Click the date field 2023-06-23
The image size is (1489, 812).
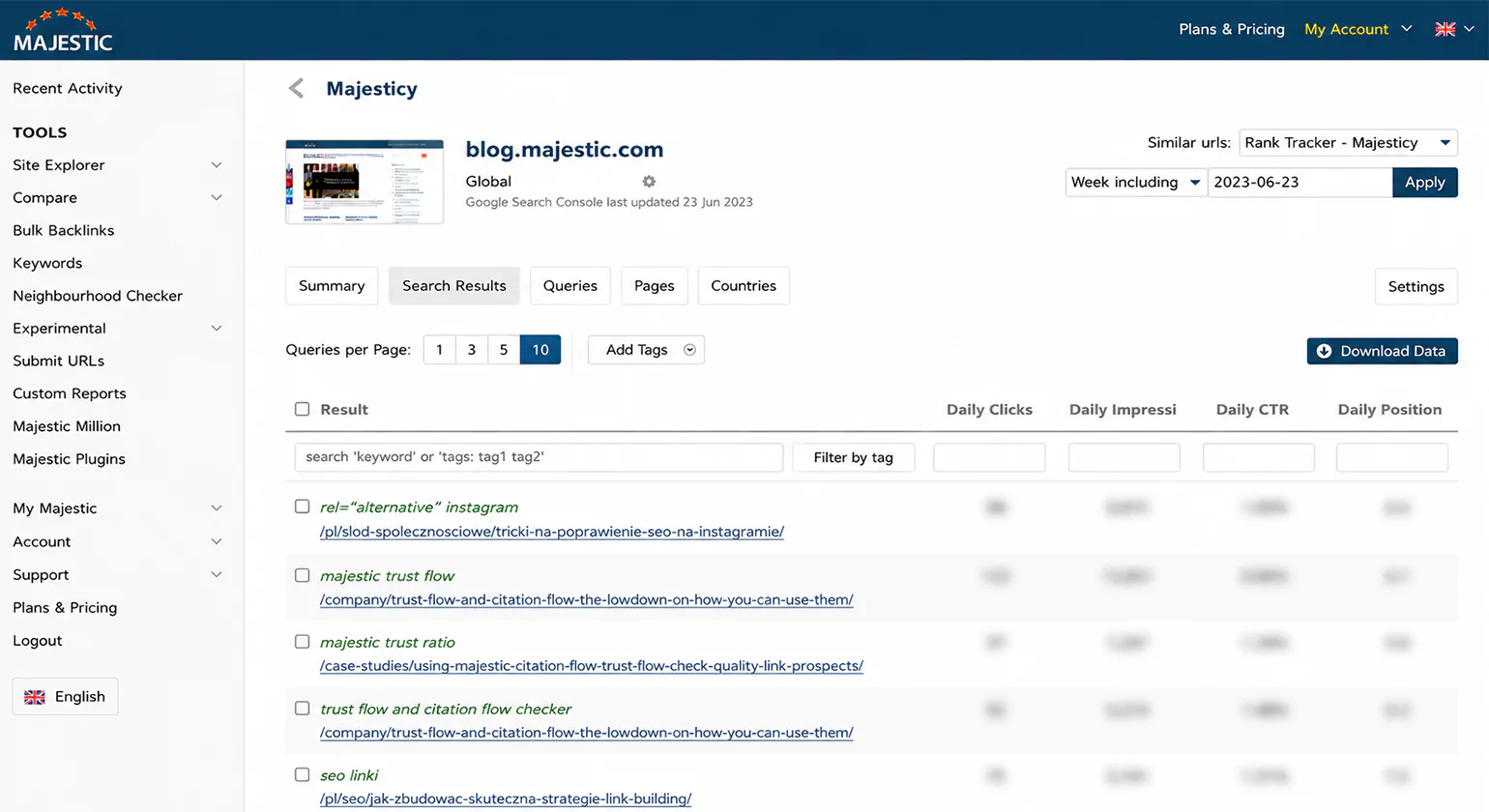(1300, 182)
